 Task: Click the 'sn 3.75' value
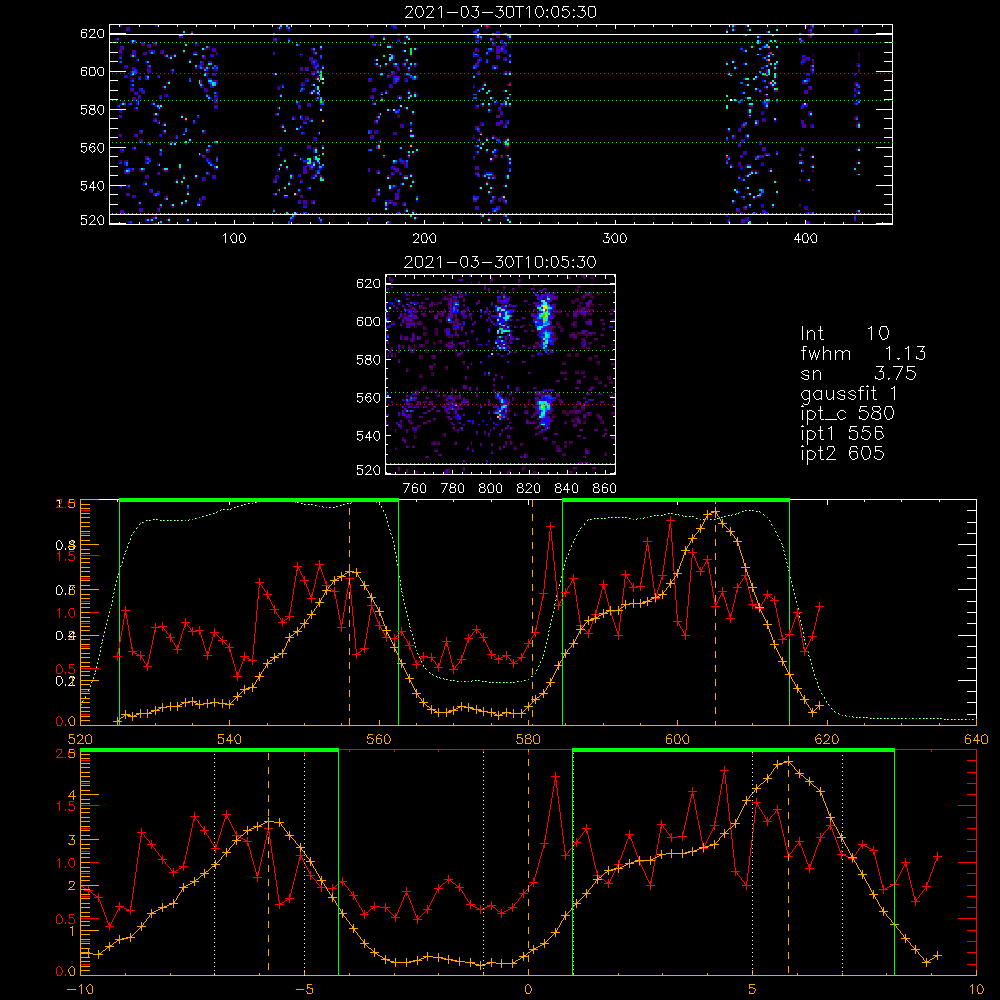pyautogui.click(x=858, y=373)
